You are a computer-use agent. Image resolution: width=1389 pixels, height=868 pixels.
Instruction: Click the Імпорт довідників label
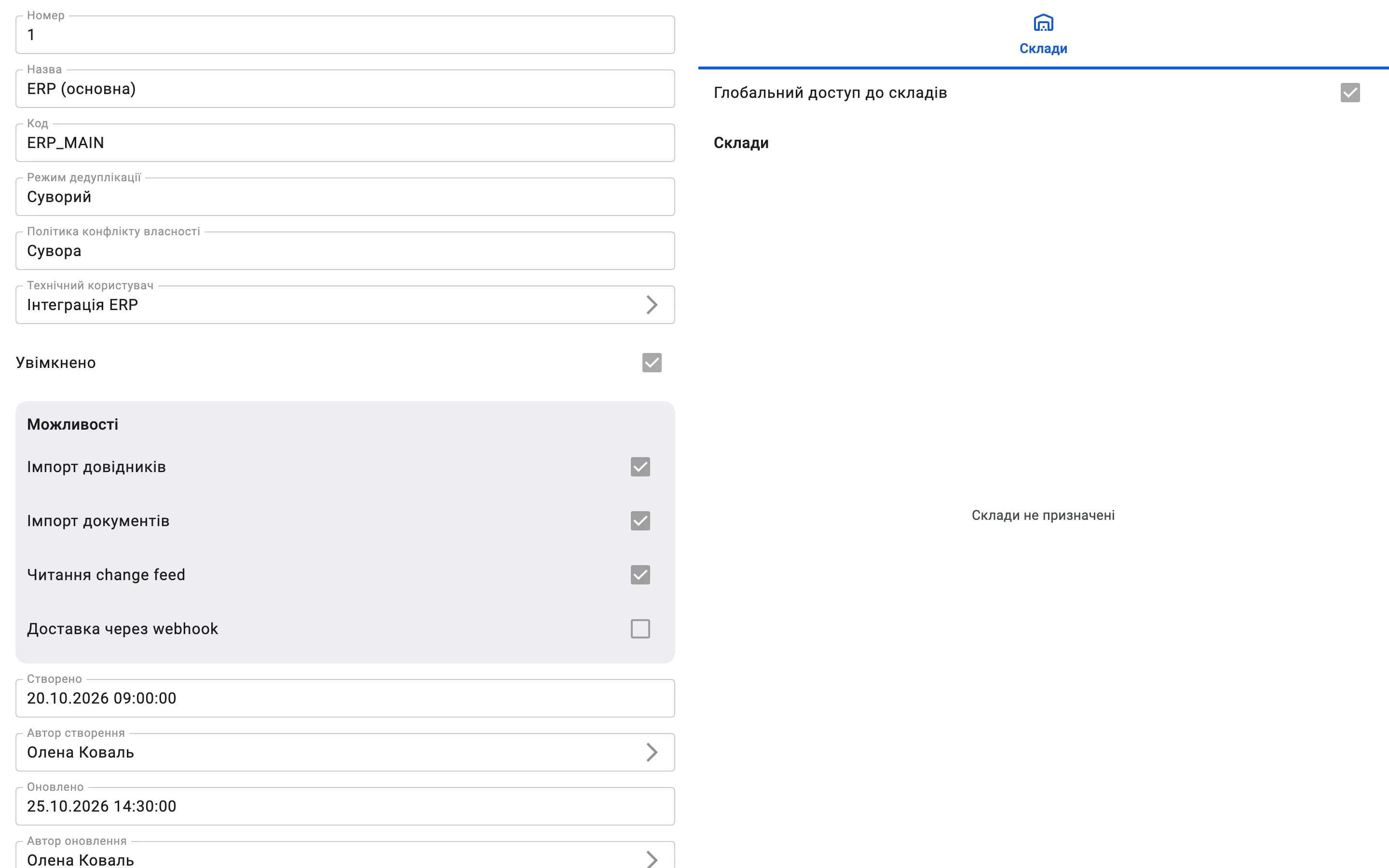point(96,467)
